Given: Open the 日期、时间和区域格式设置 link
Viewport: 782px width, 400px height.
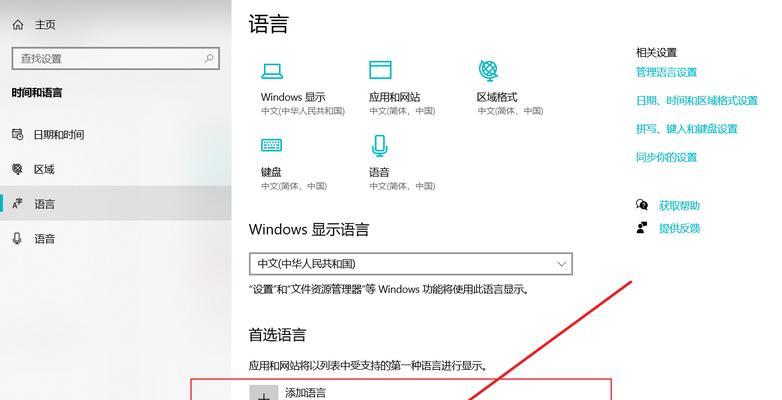Looking at the screenshot, I should tap(697, 101).
